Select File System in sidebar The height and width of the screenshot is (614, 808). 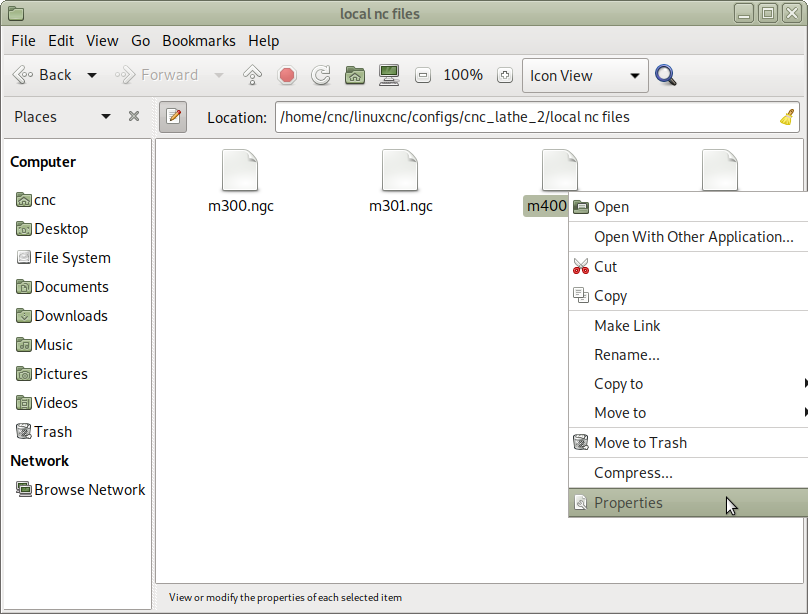[63, 258]
